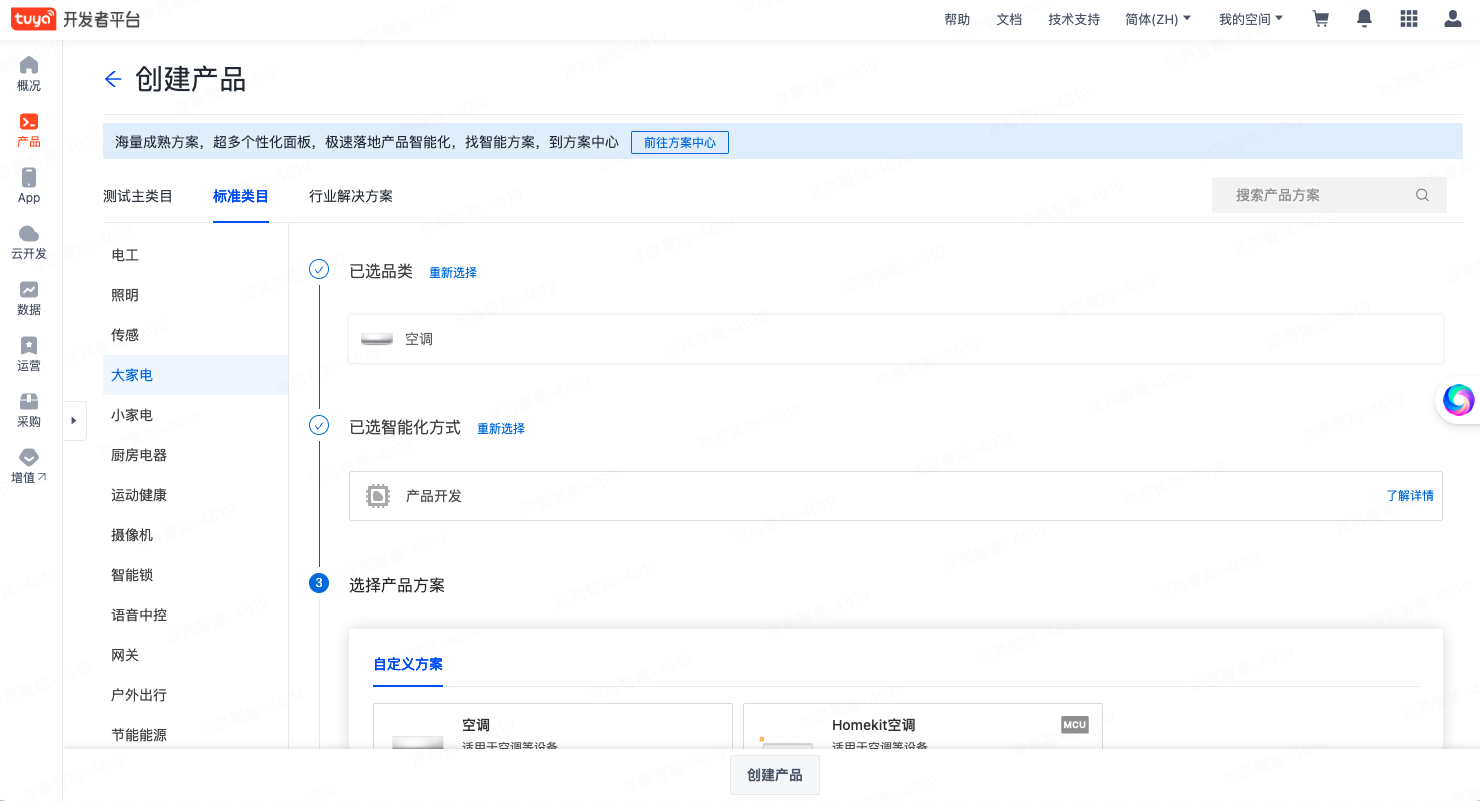The width and height of the screenshot is (1480, 801).
Task: Select 小家电 in the category list
Action: (132, 415)
